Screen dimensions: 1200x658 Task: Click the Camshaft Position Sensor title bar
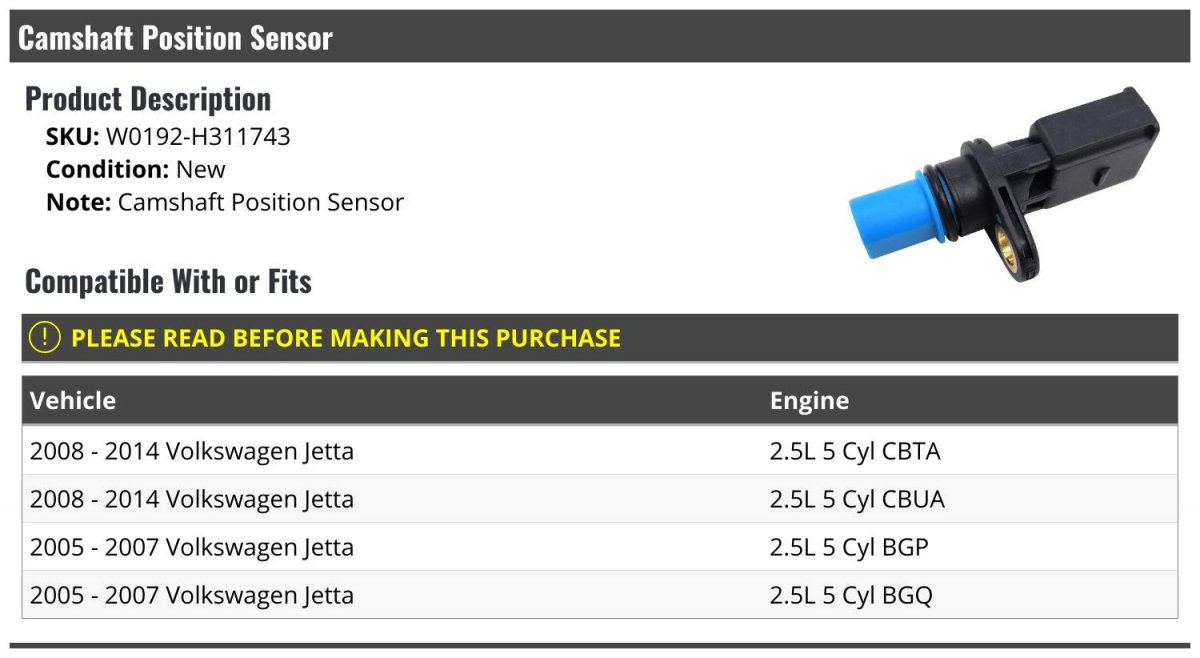[602, 37]
